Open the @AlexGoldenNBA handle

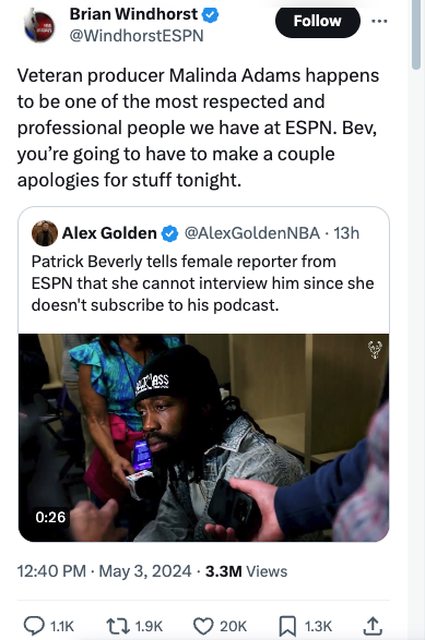coord(252,233)
